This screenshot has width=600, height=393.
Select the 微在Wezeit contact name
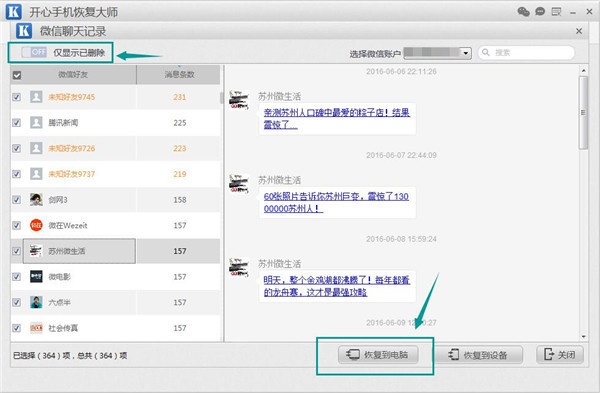tap(68, 225)
